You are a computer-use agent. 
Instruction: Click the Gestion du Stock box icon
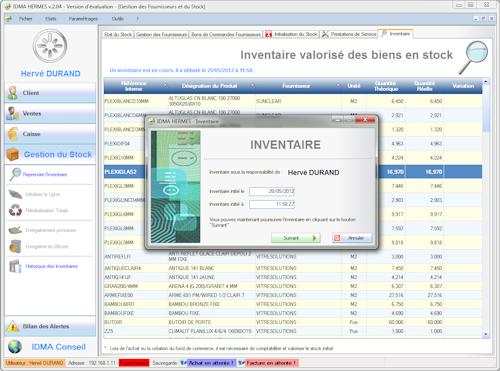[x=13, y=155]
